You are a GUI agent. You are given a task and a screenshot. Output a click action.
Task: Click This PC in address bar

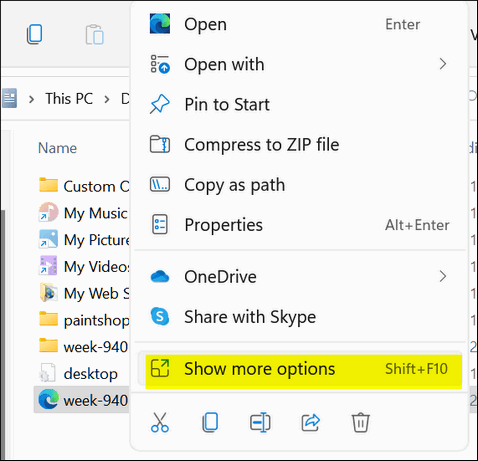click(x=69, y=99)
